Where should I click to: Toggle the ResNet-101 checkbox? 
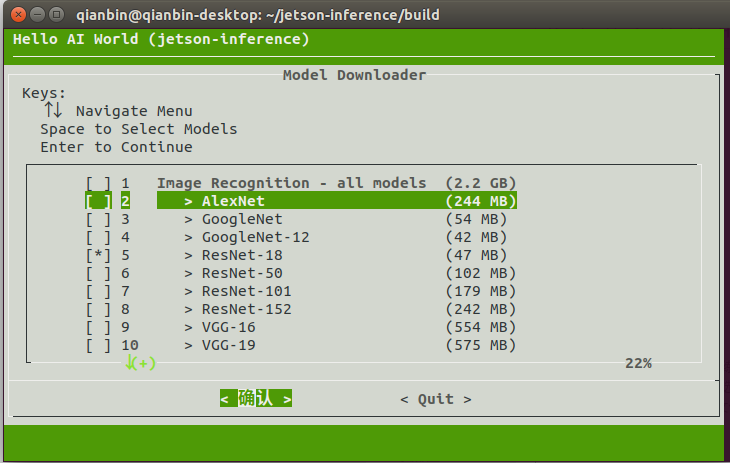coord(98,292)
